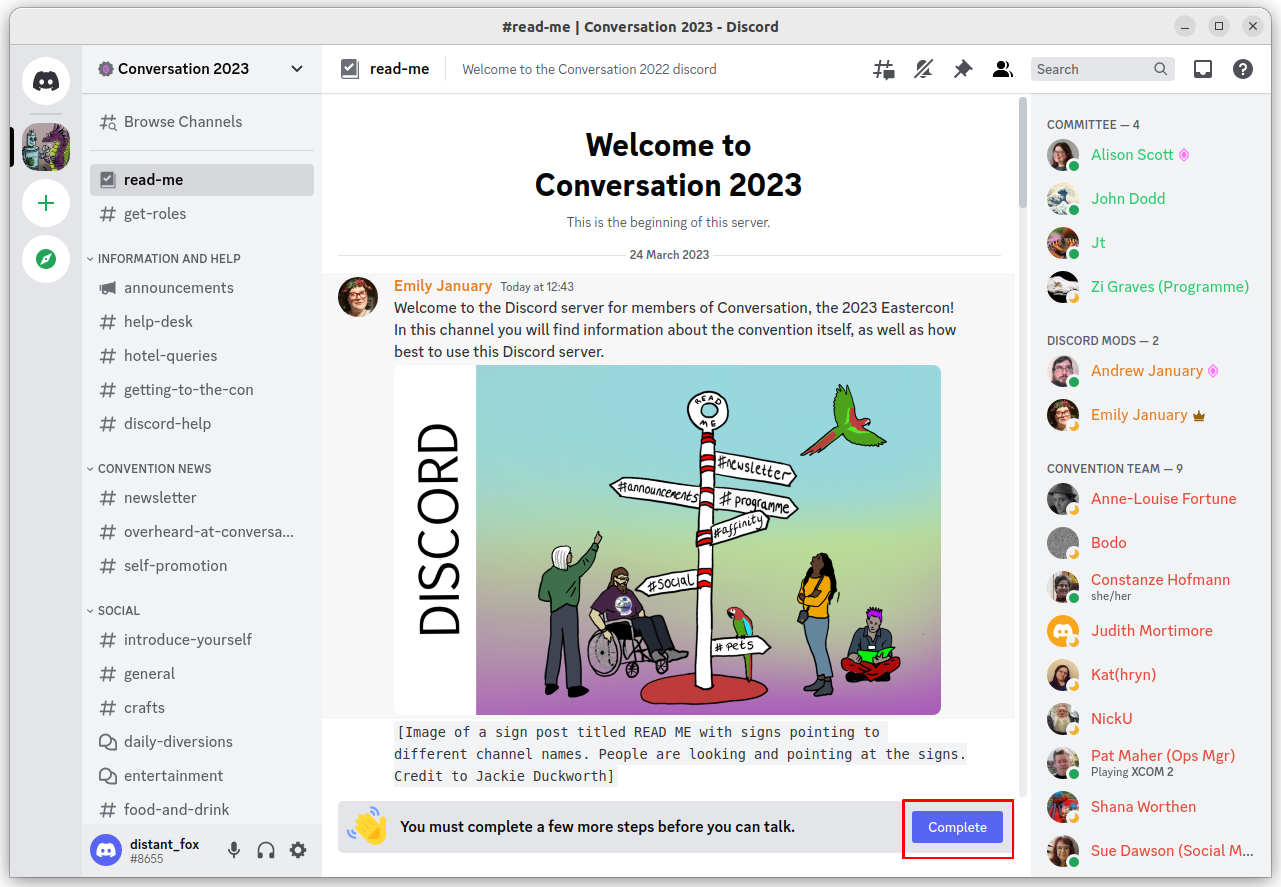Open the Explore Servers compass icon
Screen dimensions: 1281x887
46,259
